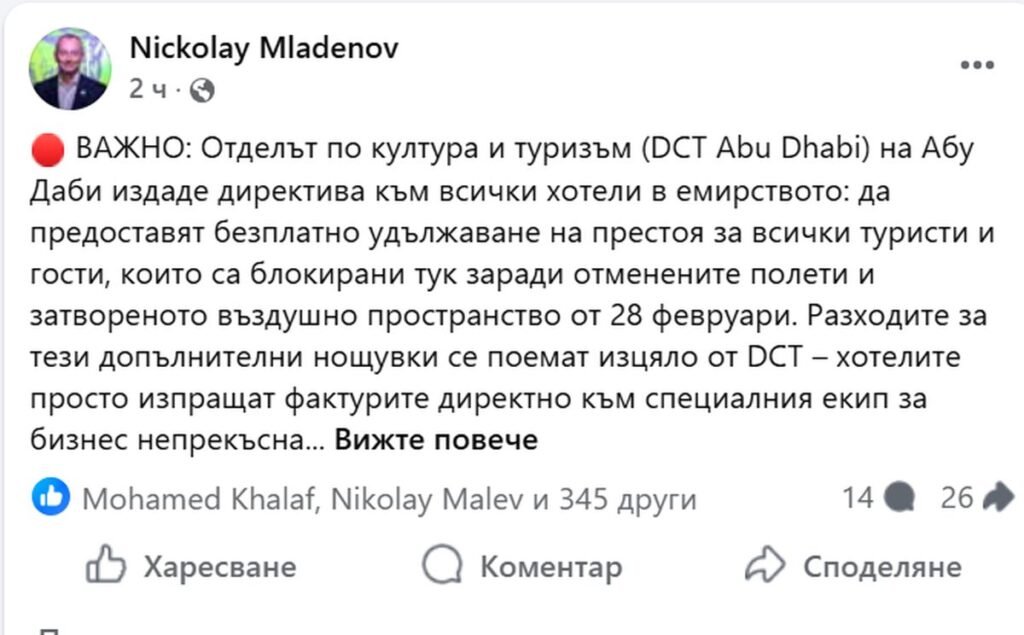Open the post timestamp "2 ч"
This screenshot has height=635, width=1024.
coord(147,90)
